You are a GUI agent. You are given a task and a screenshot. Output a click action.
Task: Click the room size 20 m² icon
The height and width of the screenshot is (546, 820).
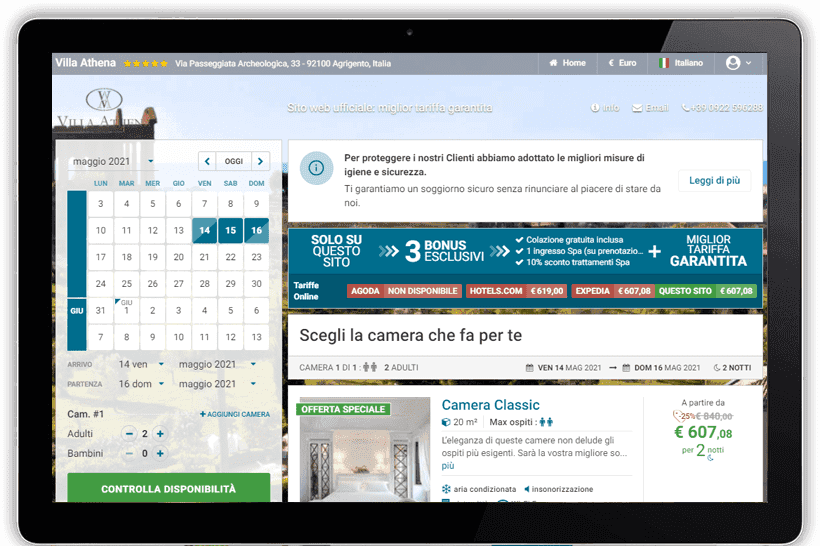coord(446,422)
